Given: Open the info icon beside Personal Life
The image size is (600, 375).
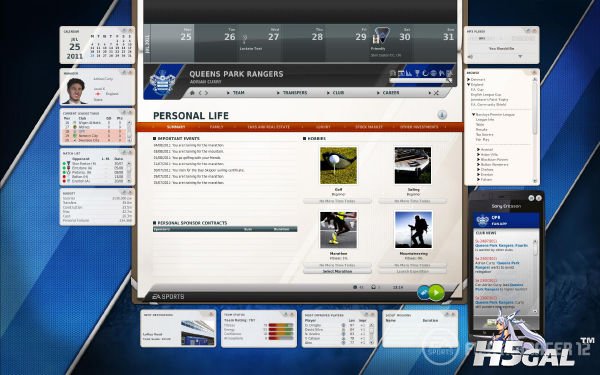Looking at the screenshot, I should click(x=442, y=115).
